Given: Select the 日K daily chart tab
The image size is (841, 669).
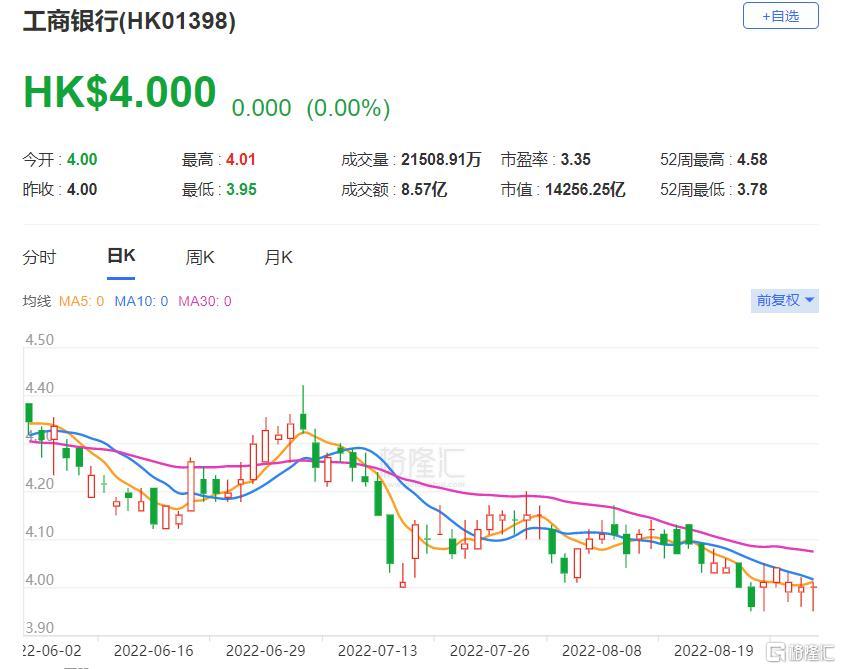Looking at the screenshot, I should 121,256.
